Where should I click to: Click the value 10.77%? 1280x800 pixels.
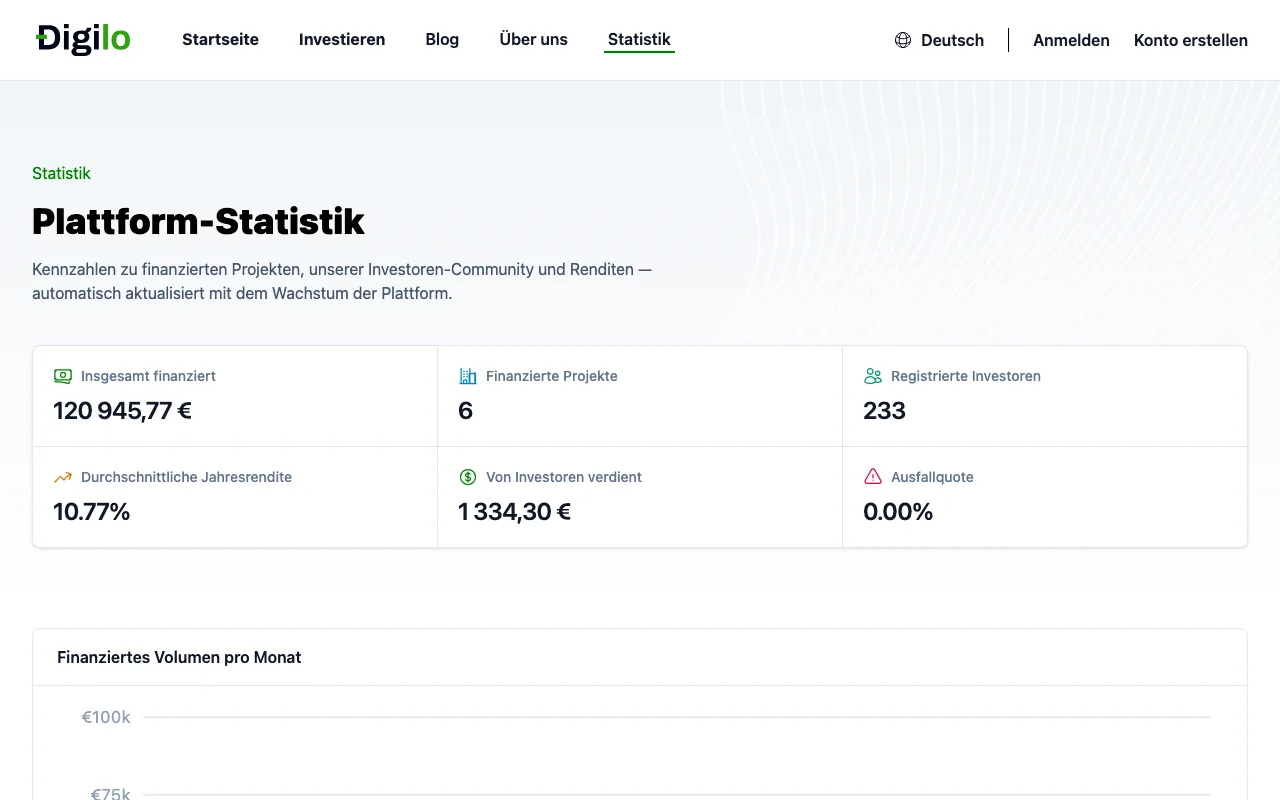click(92, 511)
